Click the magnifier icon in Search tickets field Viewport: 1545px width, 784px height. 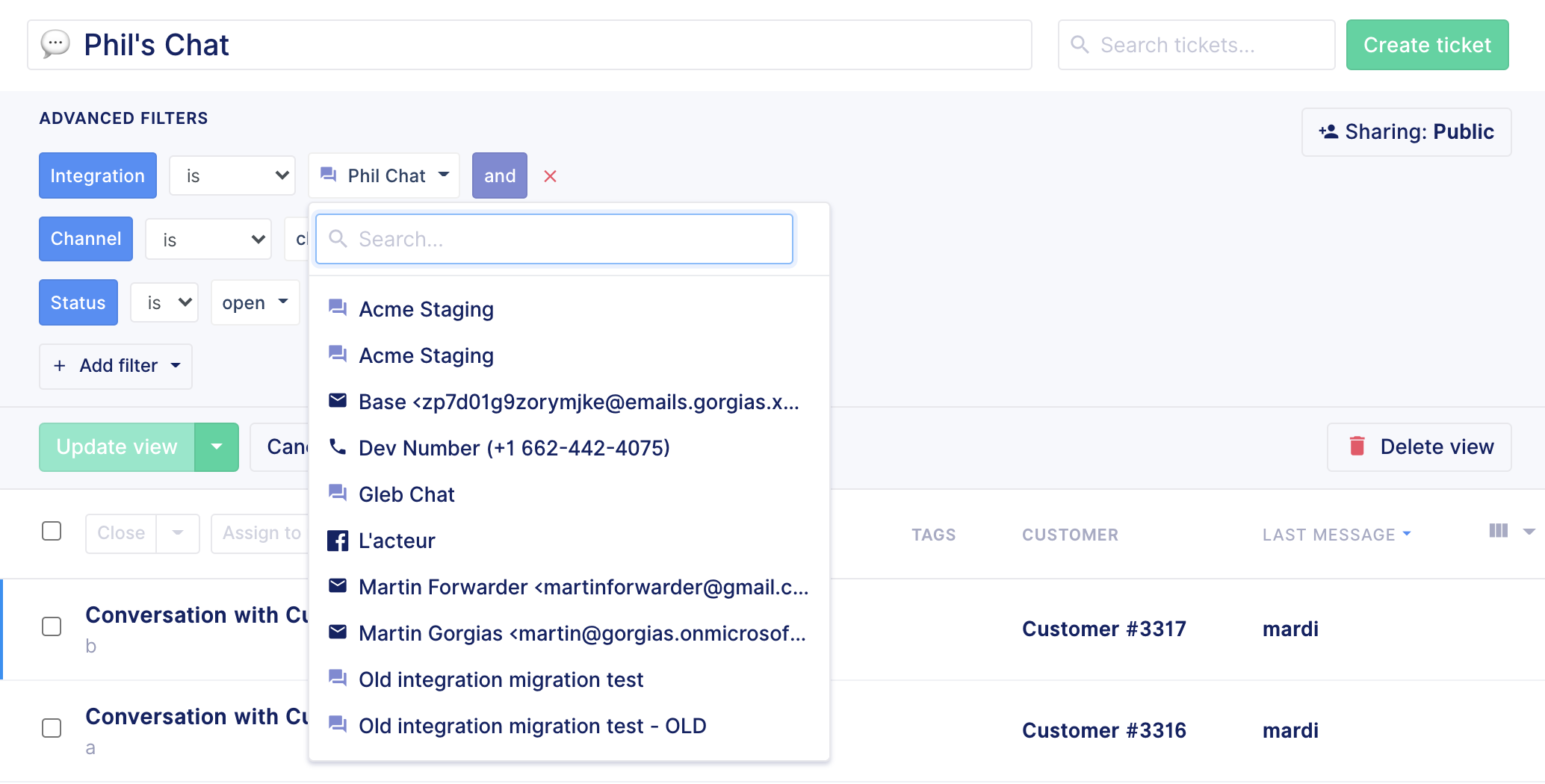coord(1080,45)
